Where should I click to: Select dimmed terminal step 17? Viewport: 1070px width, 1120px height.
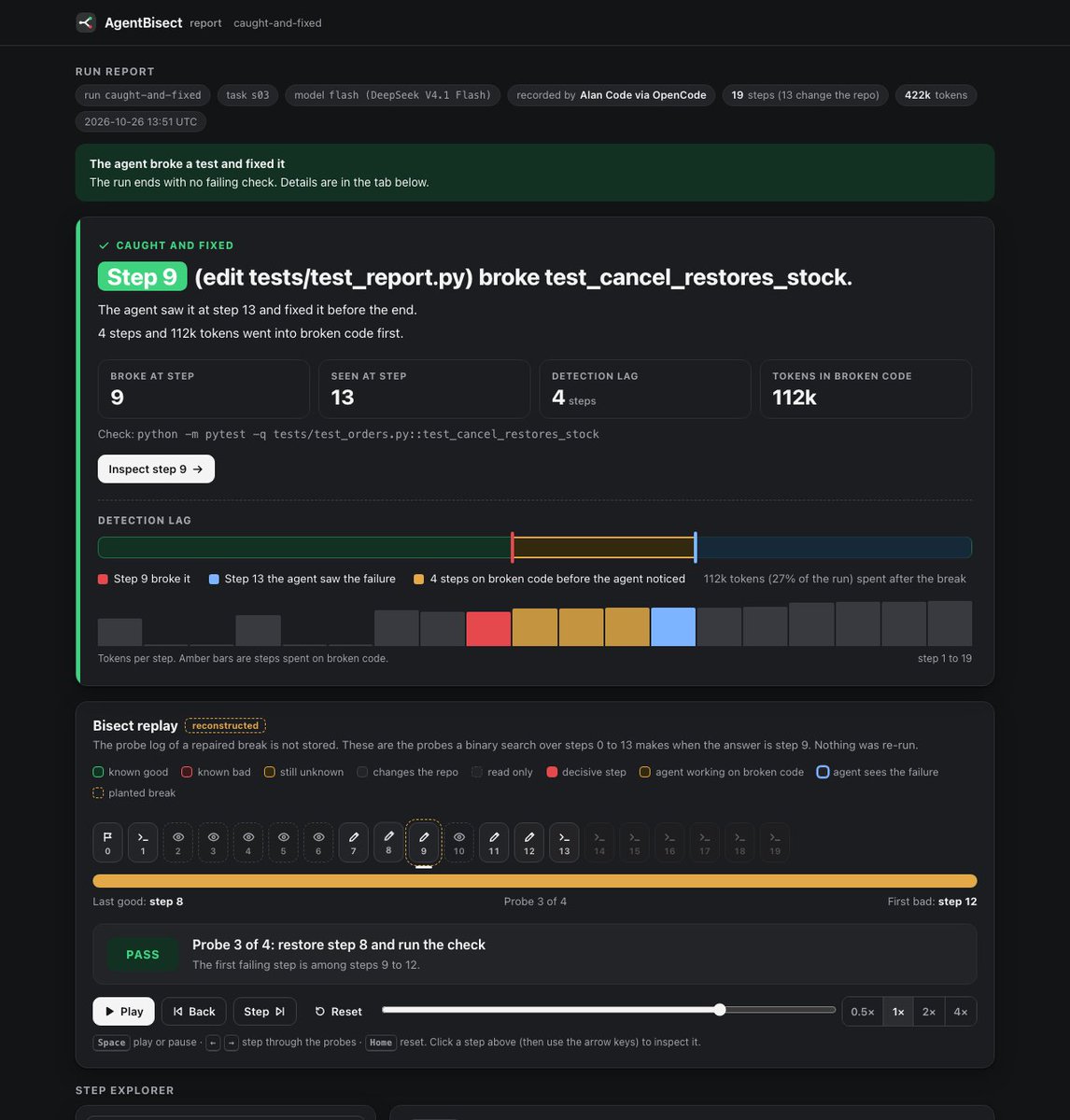(x=705, y=842)
